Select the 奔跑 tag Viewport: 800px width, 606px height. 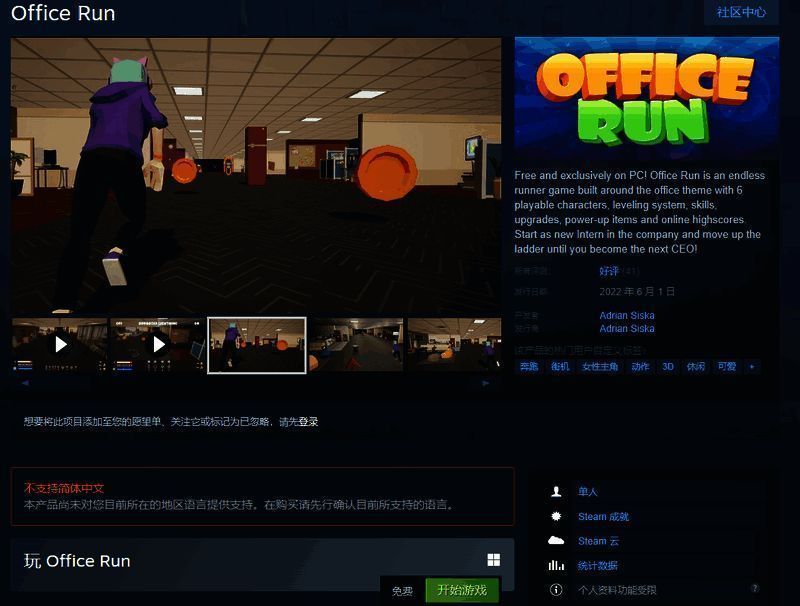(x=528, y=366)
